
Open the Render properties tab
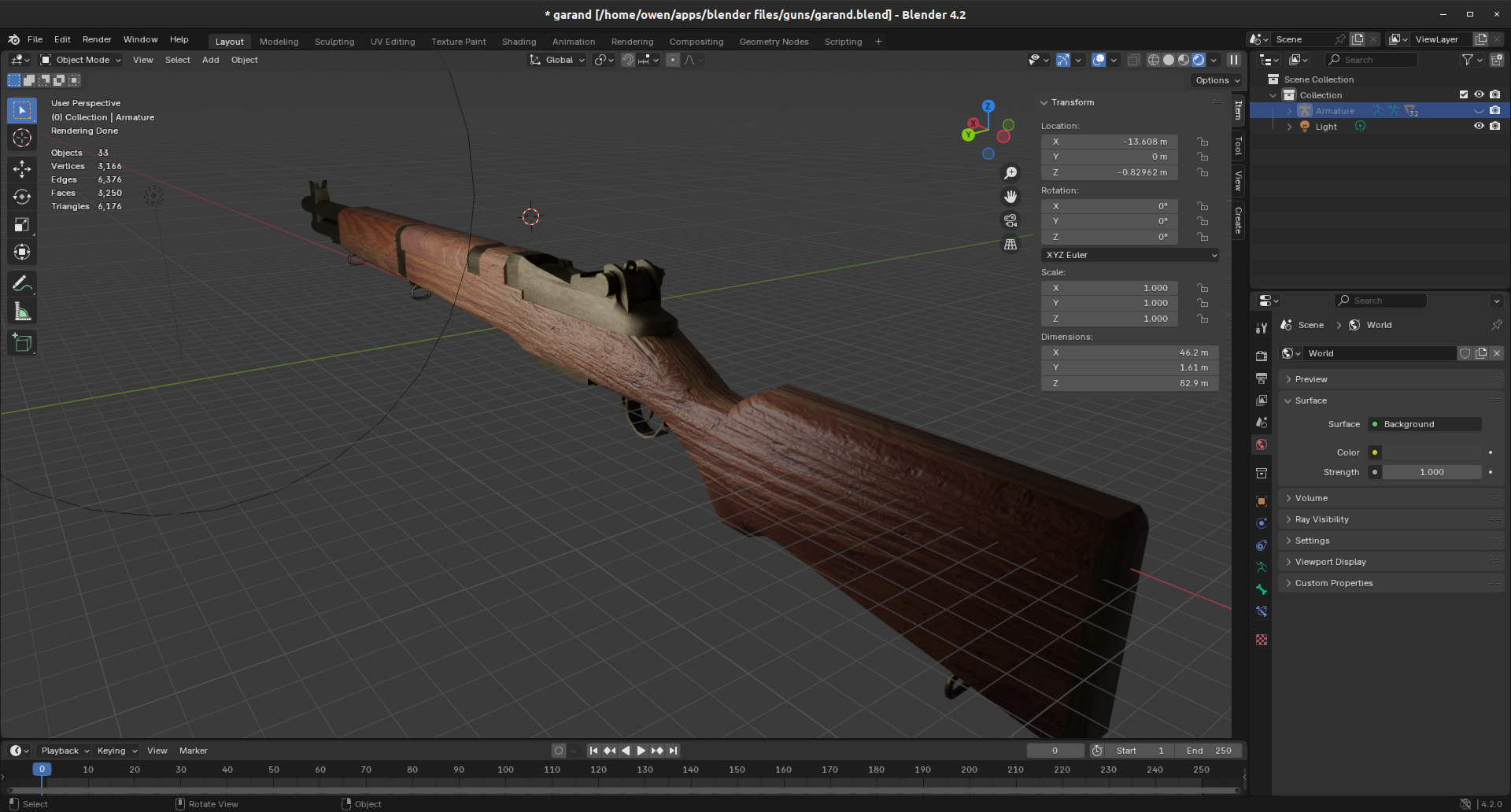point(1262,356)
